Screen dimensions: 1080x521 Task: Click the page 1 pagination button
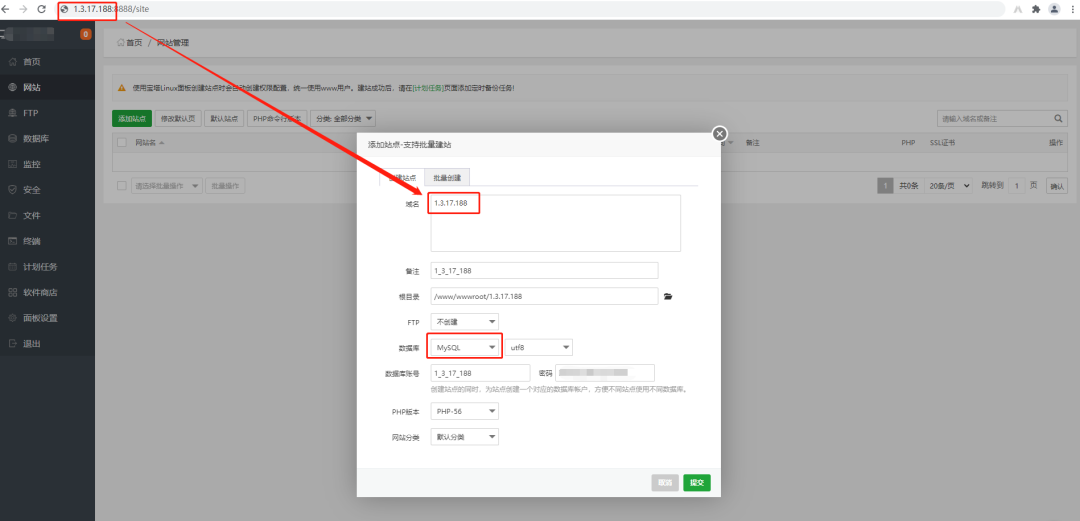(885, 186)
